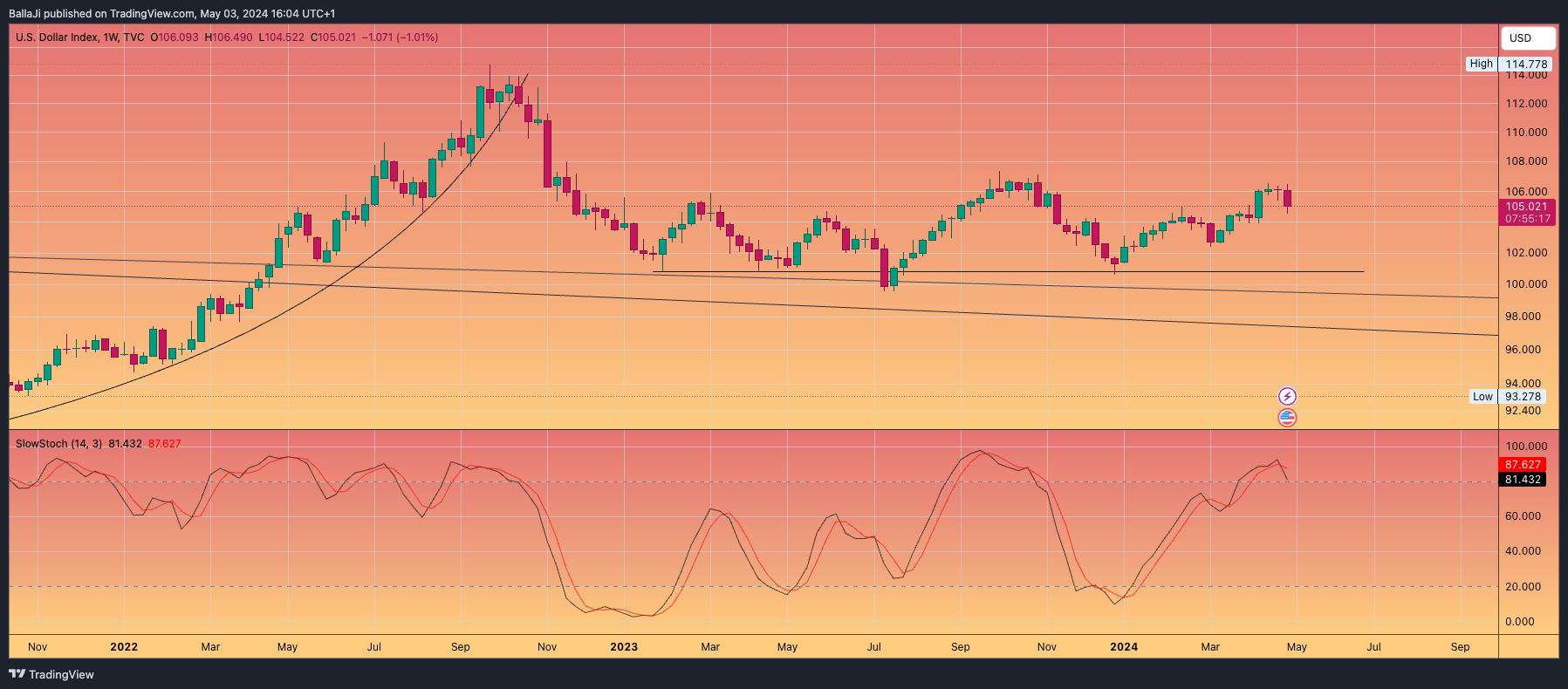Click the 108.000 price axis label

point(1526,161)
